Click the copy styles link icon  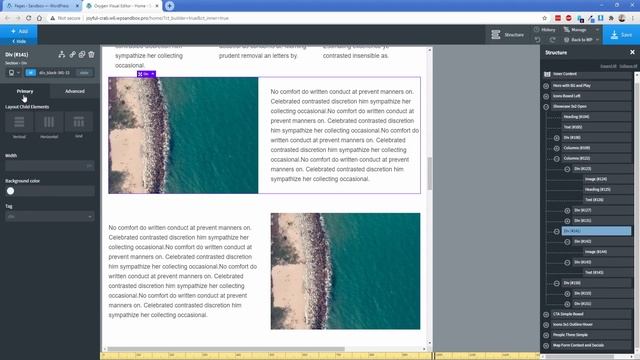tap(72, 54)
